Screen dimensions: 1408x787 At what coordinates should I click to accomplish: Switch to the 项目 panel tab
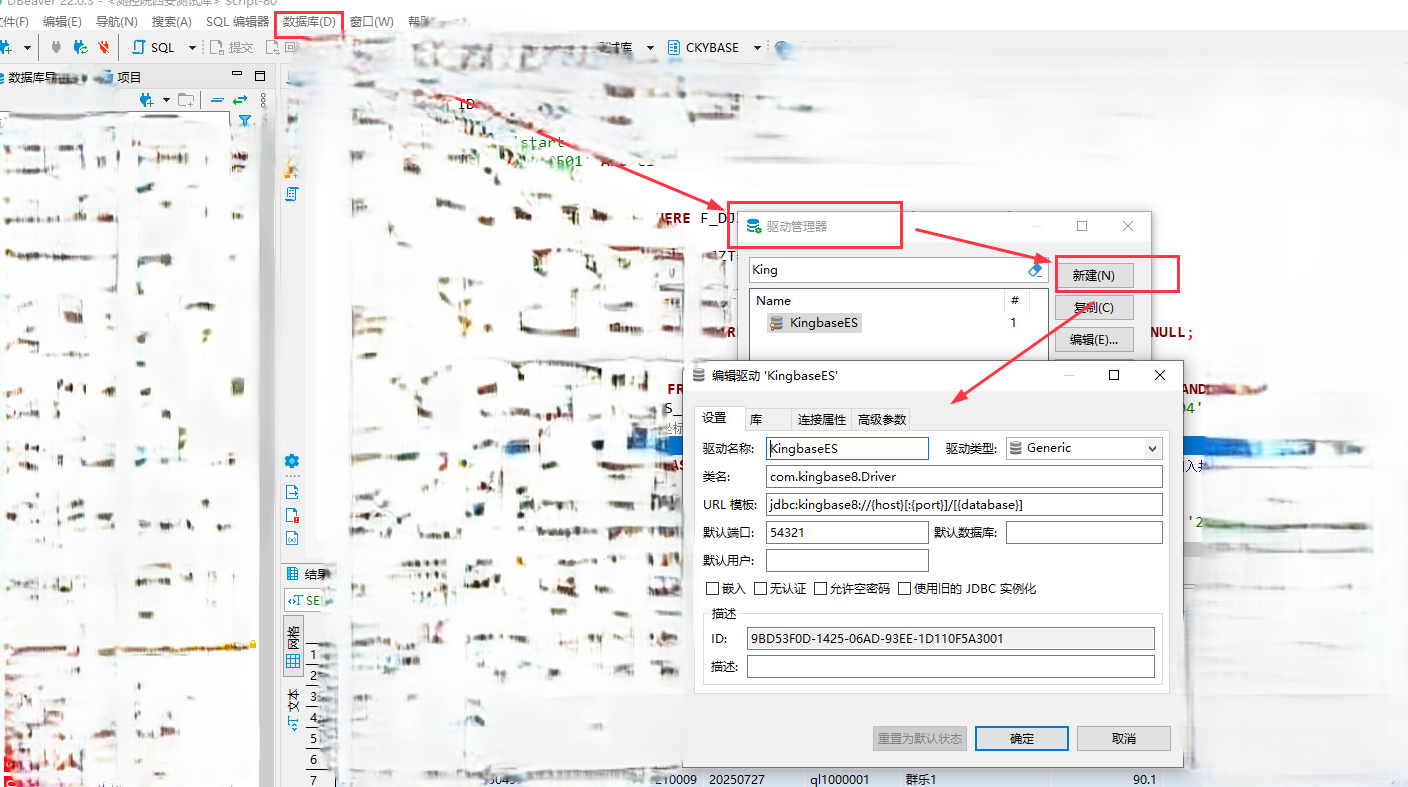(121, 77)
